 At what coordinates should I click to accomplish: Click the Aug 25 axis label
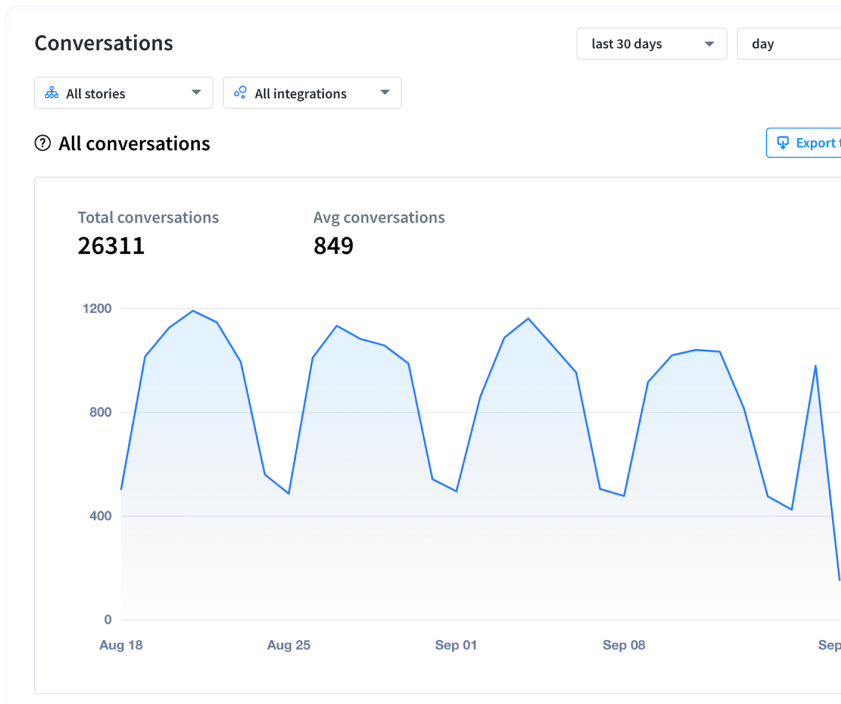288,645
